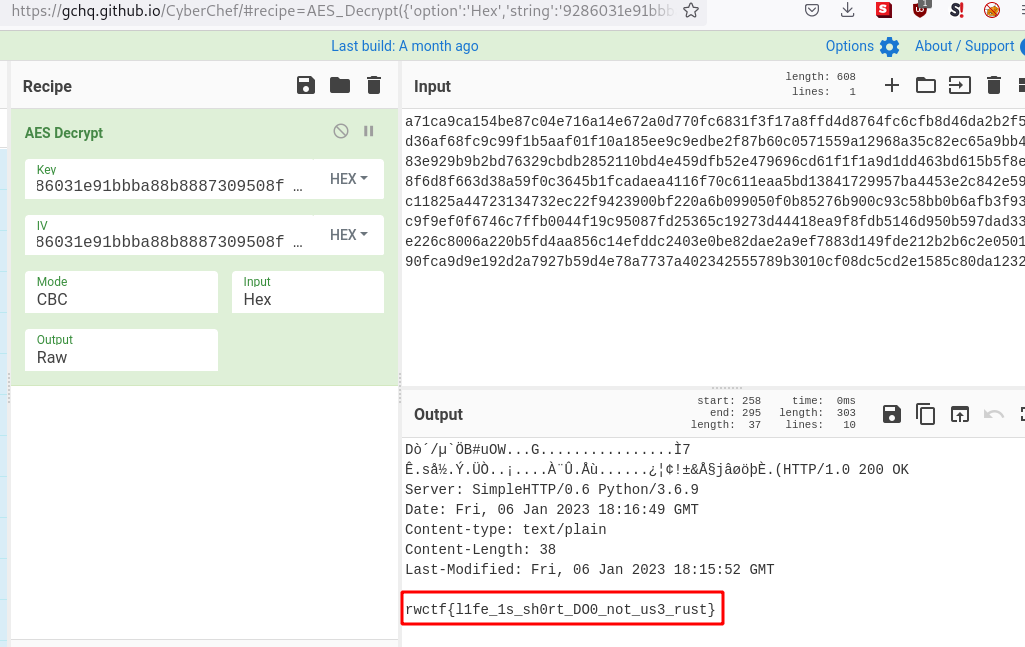This screenshot has width=1025, height=647.
Task: Toggle breakpoint on AES Decrypt
Action: click(368, 131)
